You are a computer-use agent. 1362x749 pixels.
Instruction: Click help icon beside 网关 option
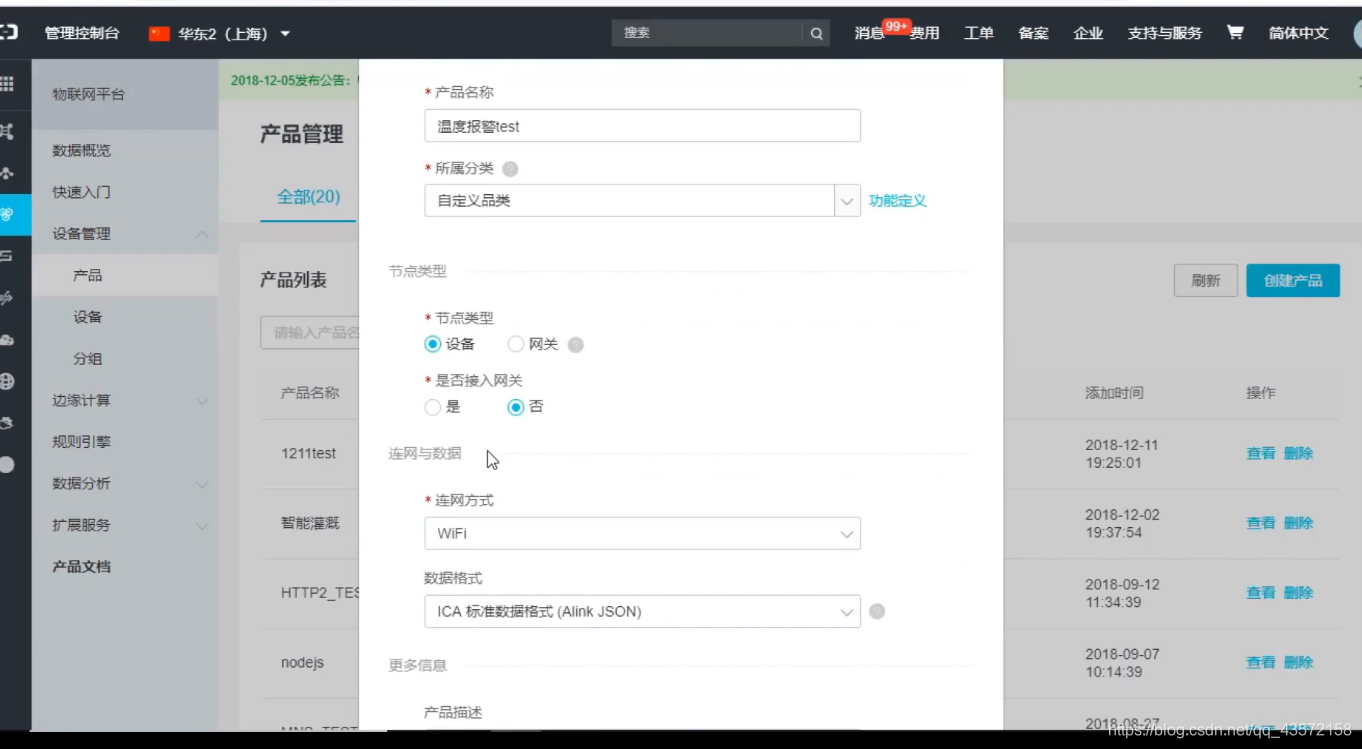coord(575,344)
